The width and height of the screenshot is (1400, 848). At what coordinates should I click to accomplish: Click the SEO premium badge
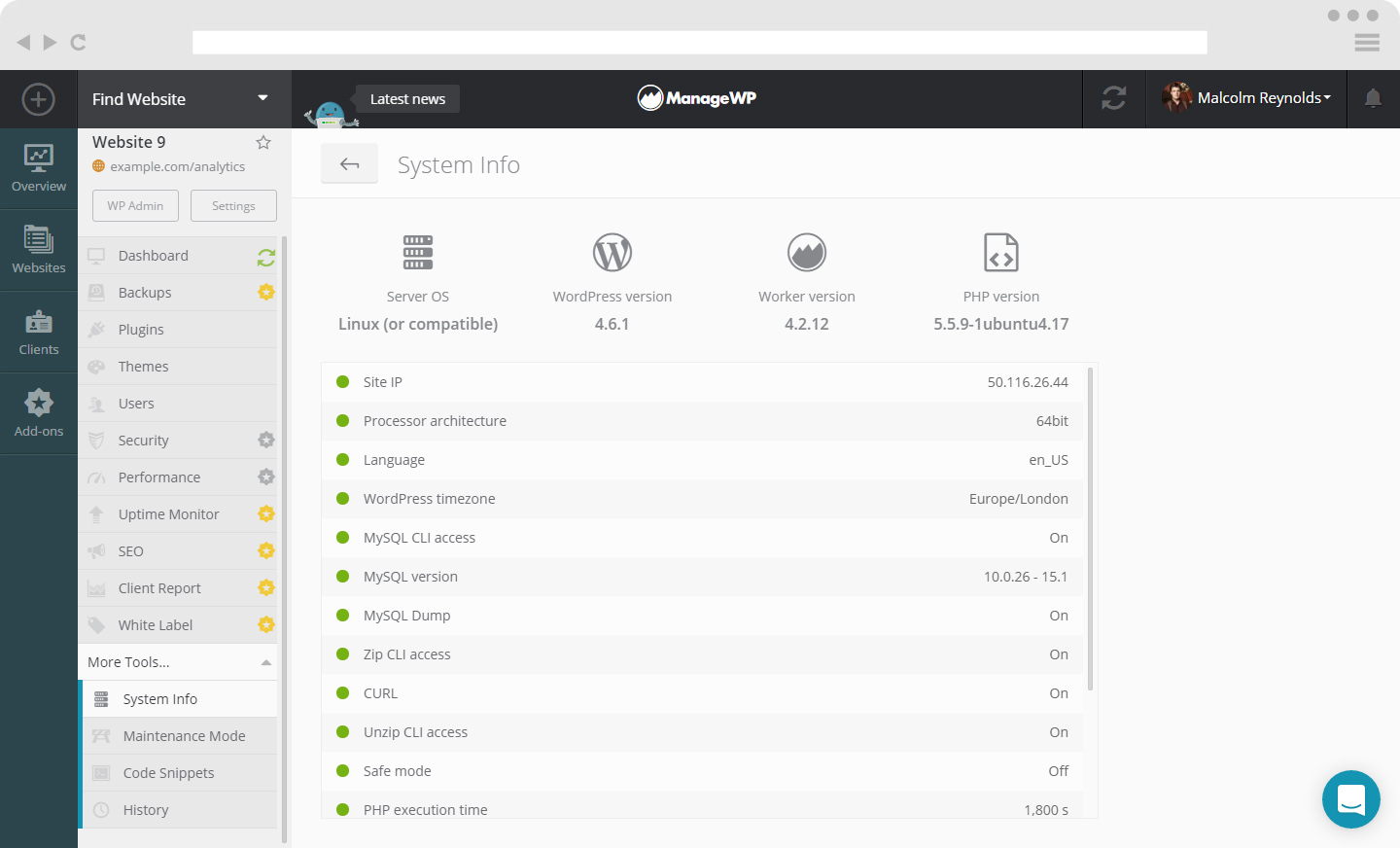pyautogui.click(x=266, y=550)
